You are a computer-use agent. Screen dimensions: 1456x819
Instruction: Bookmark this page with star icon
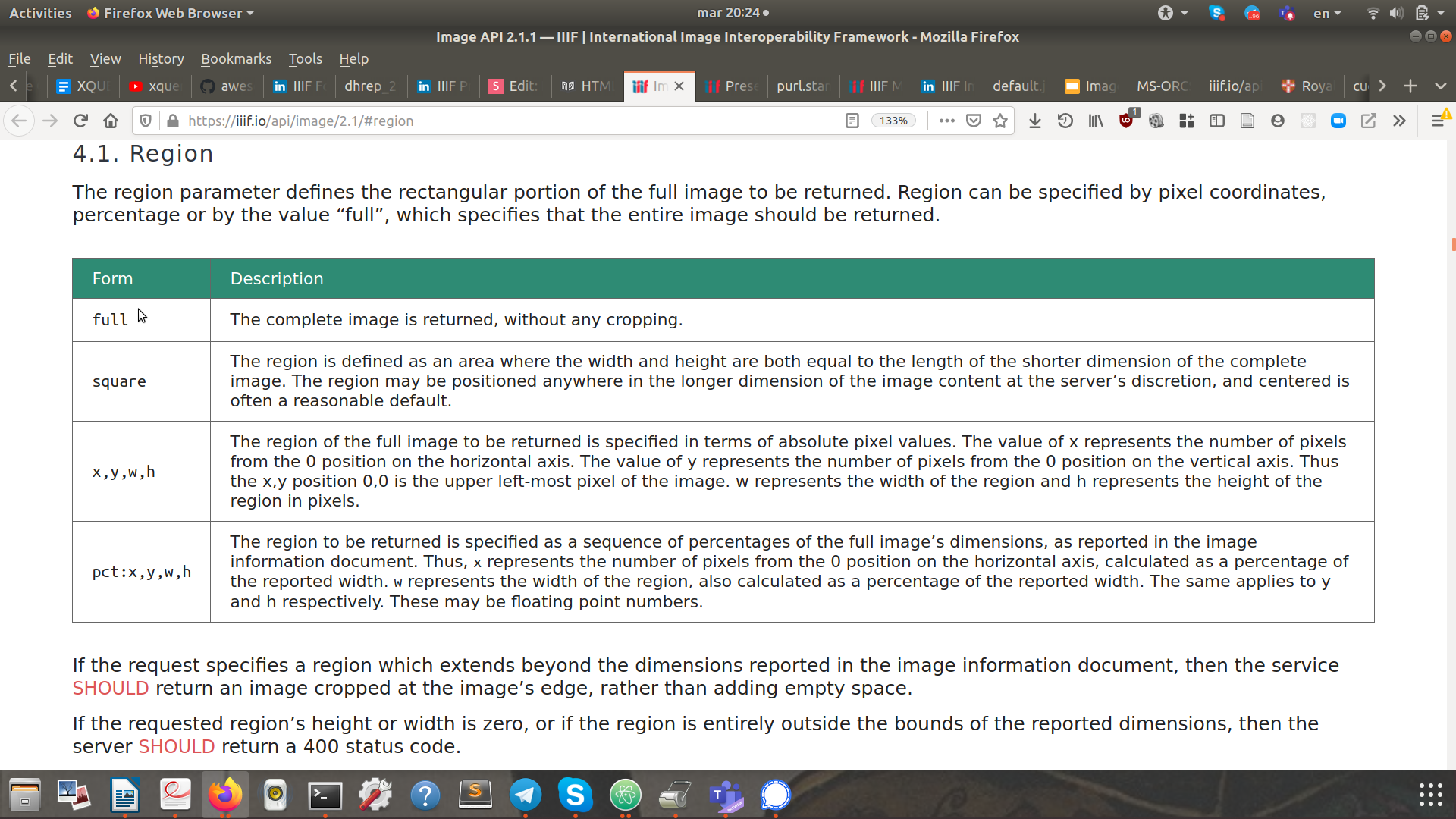tap(1000, 121)
